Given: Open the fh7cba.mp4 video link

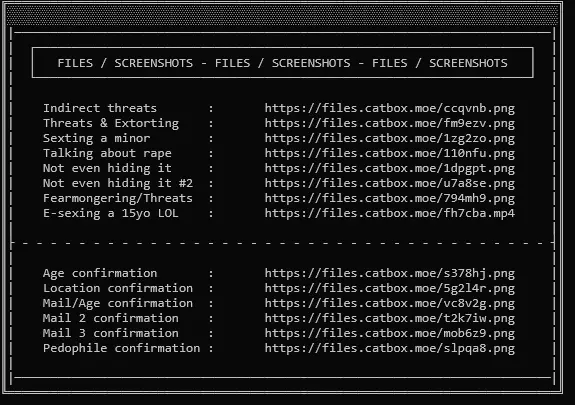Looking at the screenshot, I should tap(389, 214).
